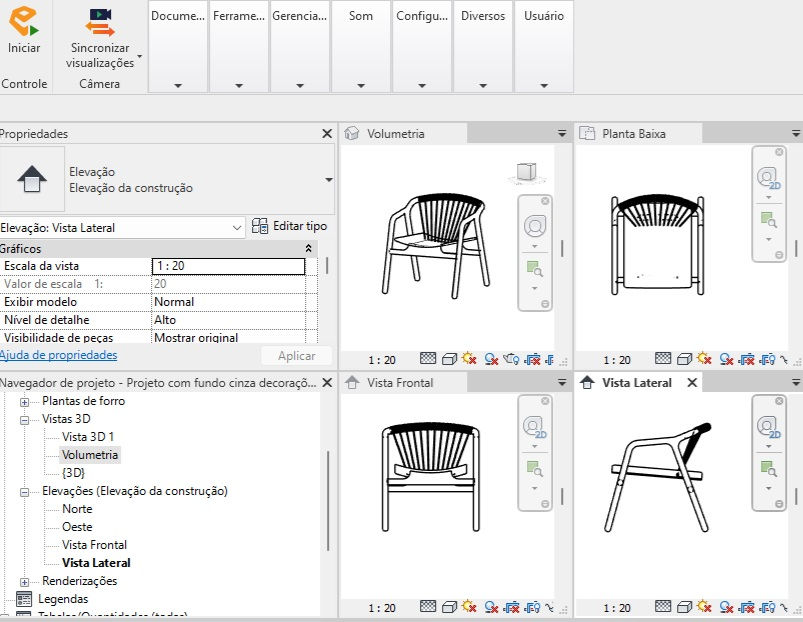Toggle the sun path in Planta Baixa view bar
The width and height of the screenshot is (803, 622).
click(704, 358)
